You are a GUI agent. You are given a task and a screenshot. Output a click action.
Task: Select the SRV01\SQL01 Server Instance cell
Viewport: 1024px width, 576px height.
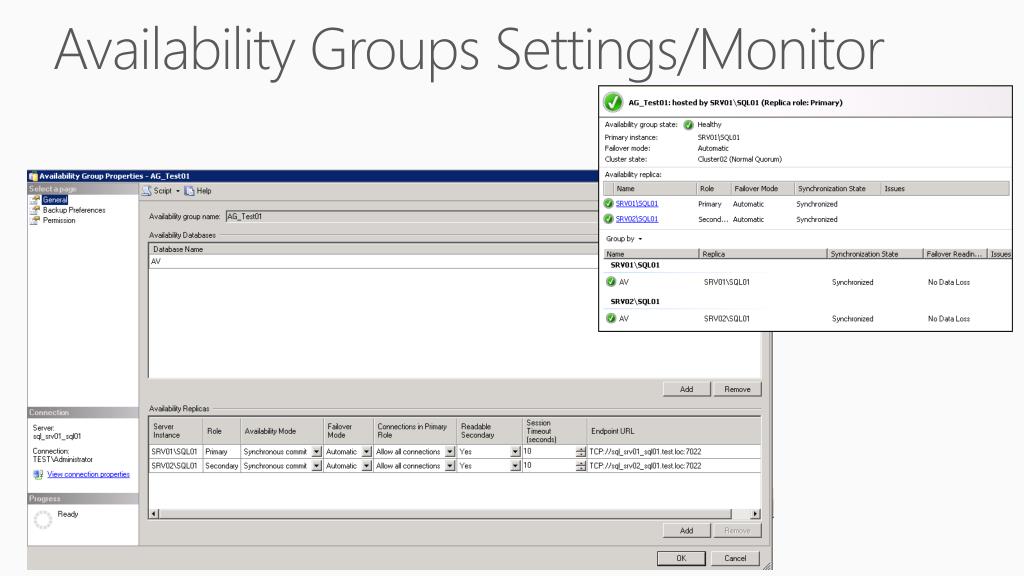(x=175, y=451)
